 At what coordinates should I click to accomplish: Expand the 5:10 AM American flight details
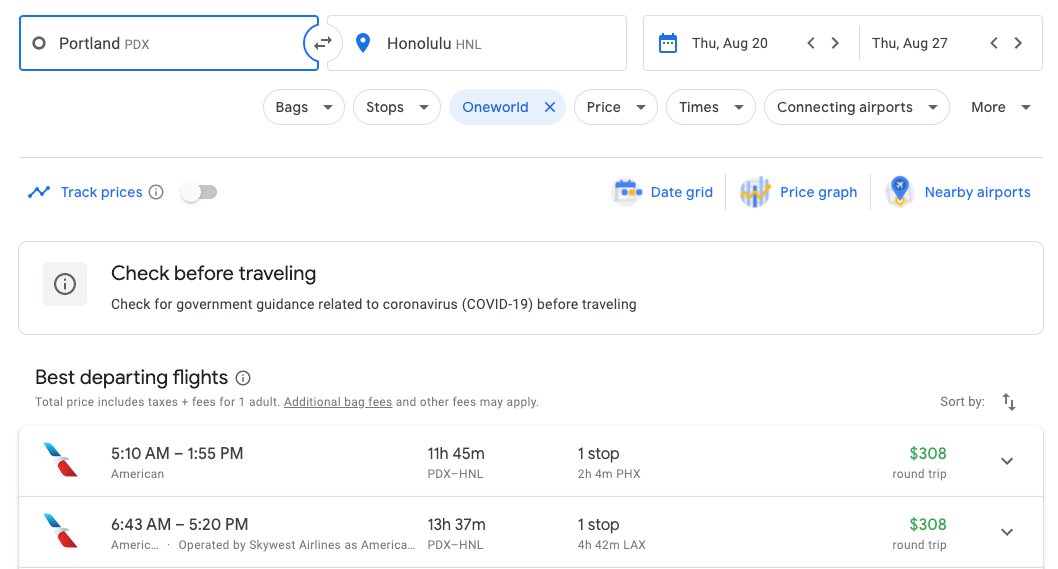[1007, 461]
